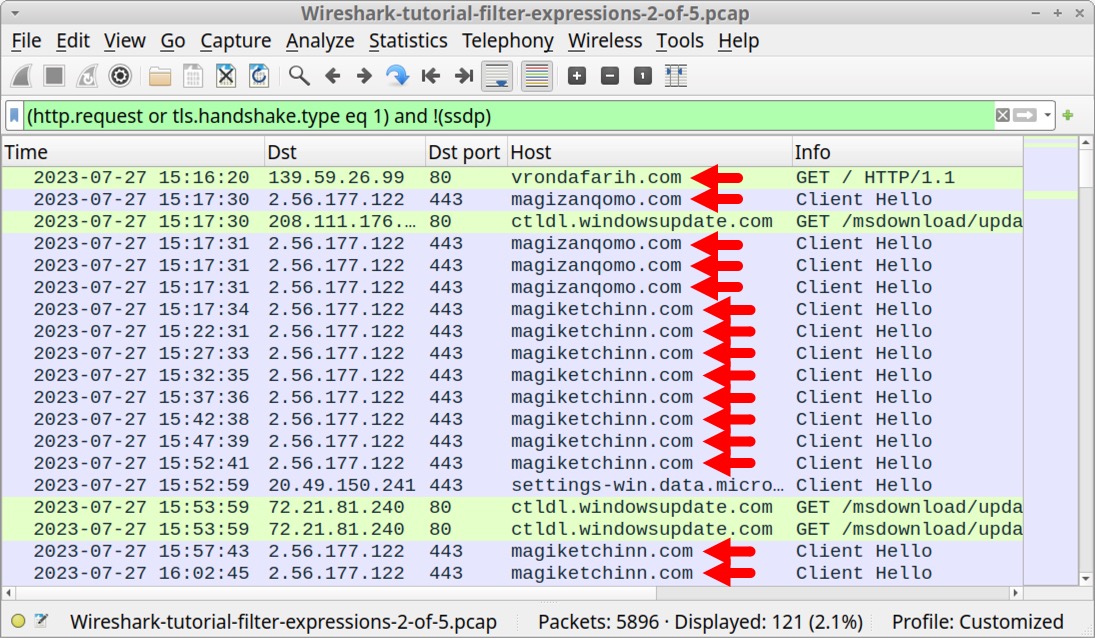Reset the text to normal size
Image resolution: width=1095 pixels, height=638 pixels.
[x=642, y=75]
